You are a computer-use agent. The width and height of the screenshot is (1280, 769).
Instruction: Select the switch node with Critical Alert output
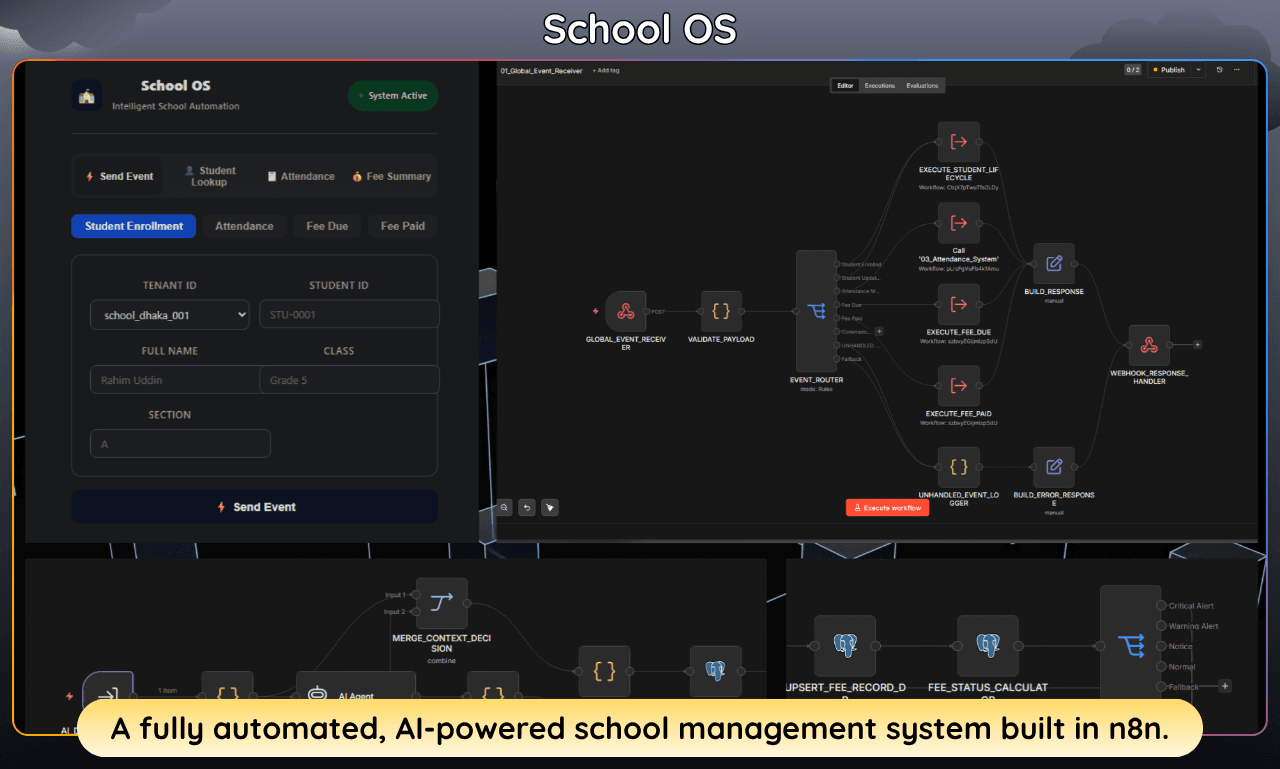tap(1131, 646)
